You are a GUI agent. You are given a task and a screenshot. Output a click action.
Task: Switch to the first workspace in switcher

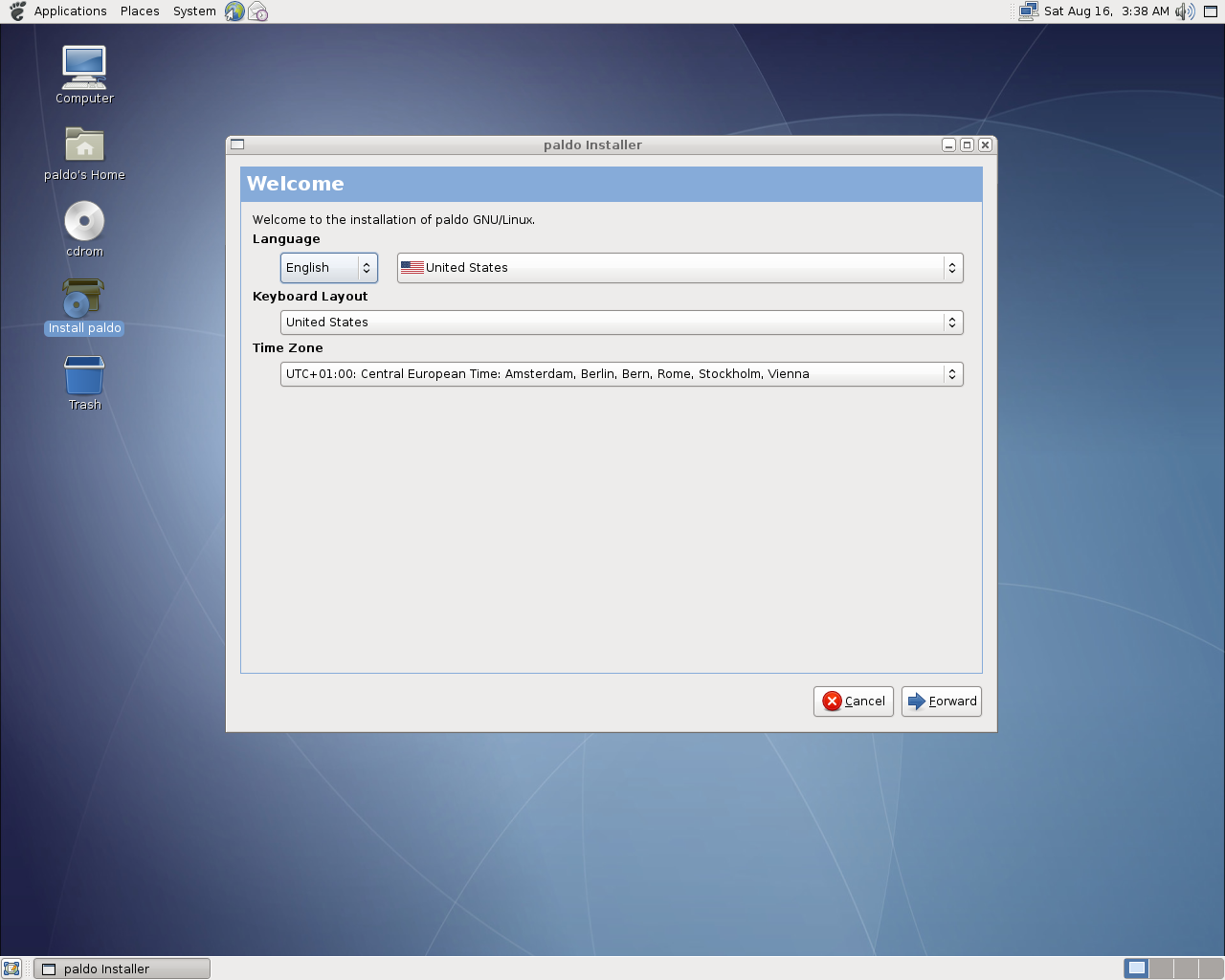click(1136, 969)
